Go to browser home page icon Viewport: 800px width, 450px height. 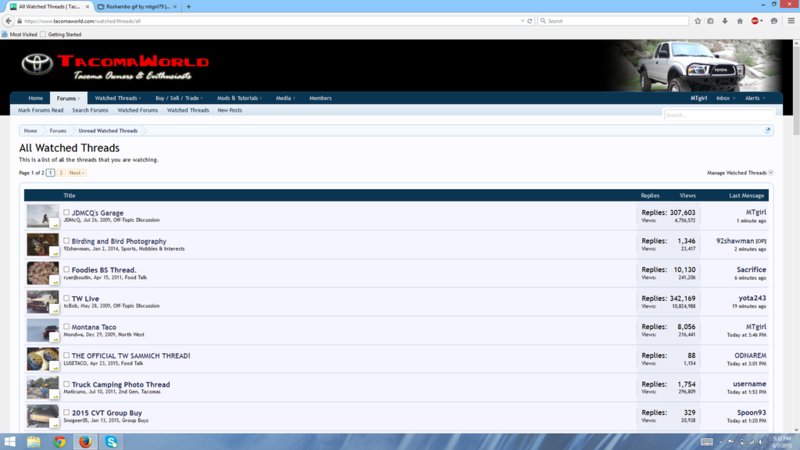(740, 21)
